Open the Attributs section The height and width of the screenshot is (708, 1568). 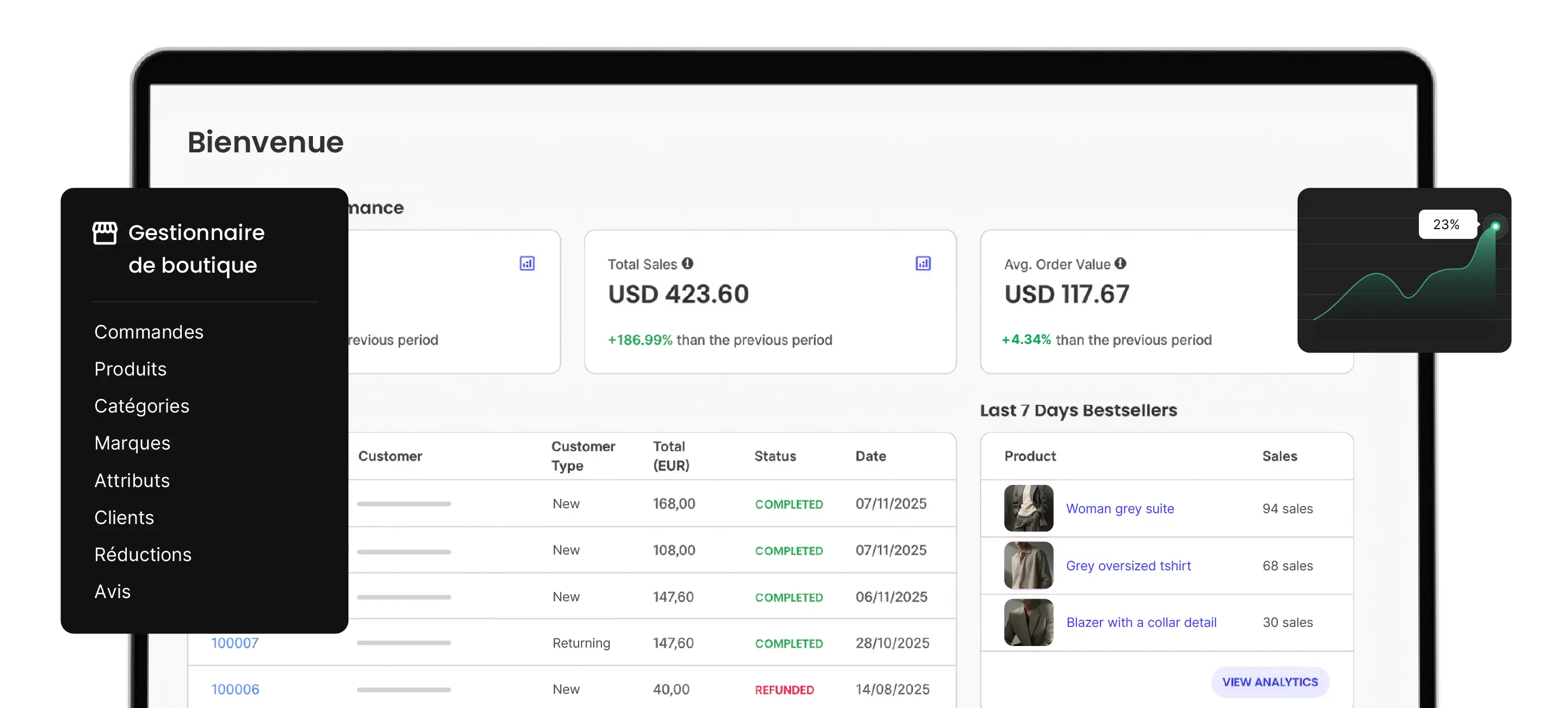pyautogui.click(x=132, y=481)
